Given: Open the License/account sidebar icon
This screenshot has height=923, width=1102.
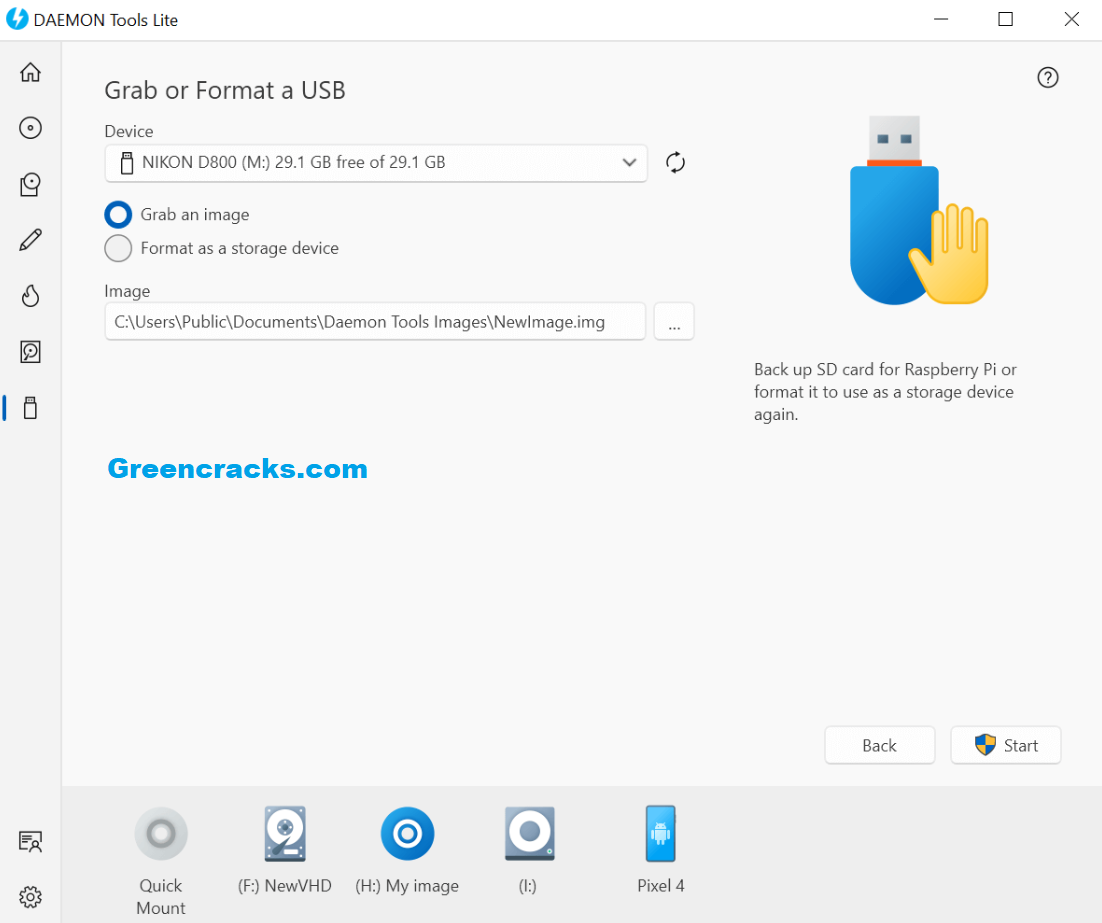Looking at the screenshot, I should coord(30,841).
